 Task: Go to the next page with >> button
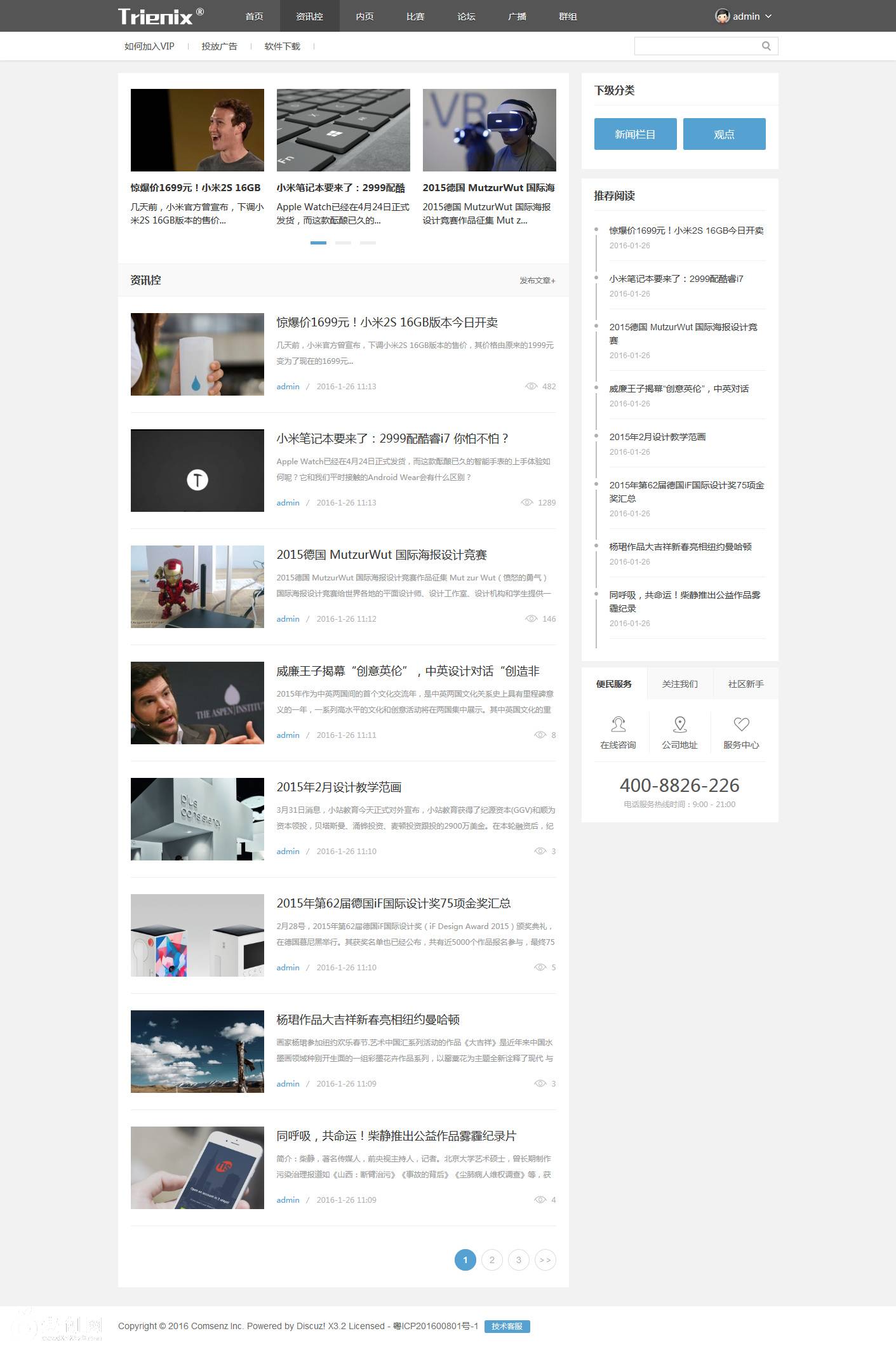545,1260
